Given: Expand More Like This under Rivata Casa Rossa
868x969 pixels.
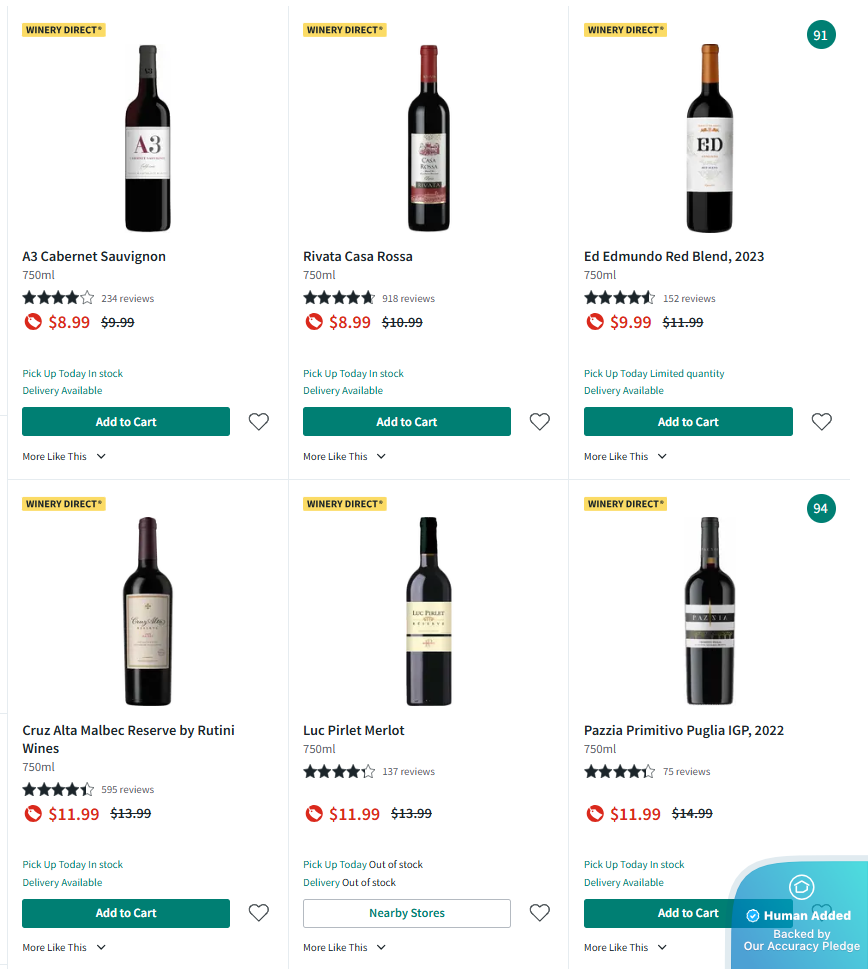Looking at the screenshot, I should pyautogui.click(x=345, y=457).
